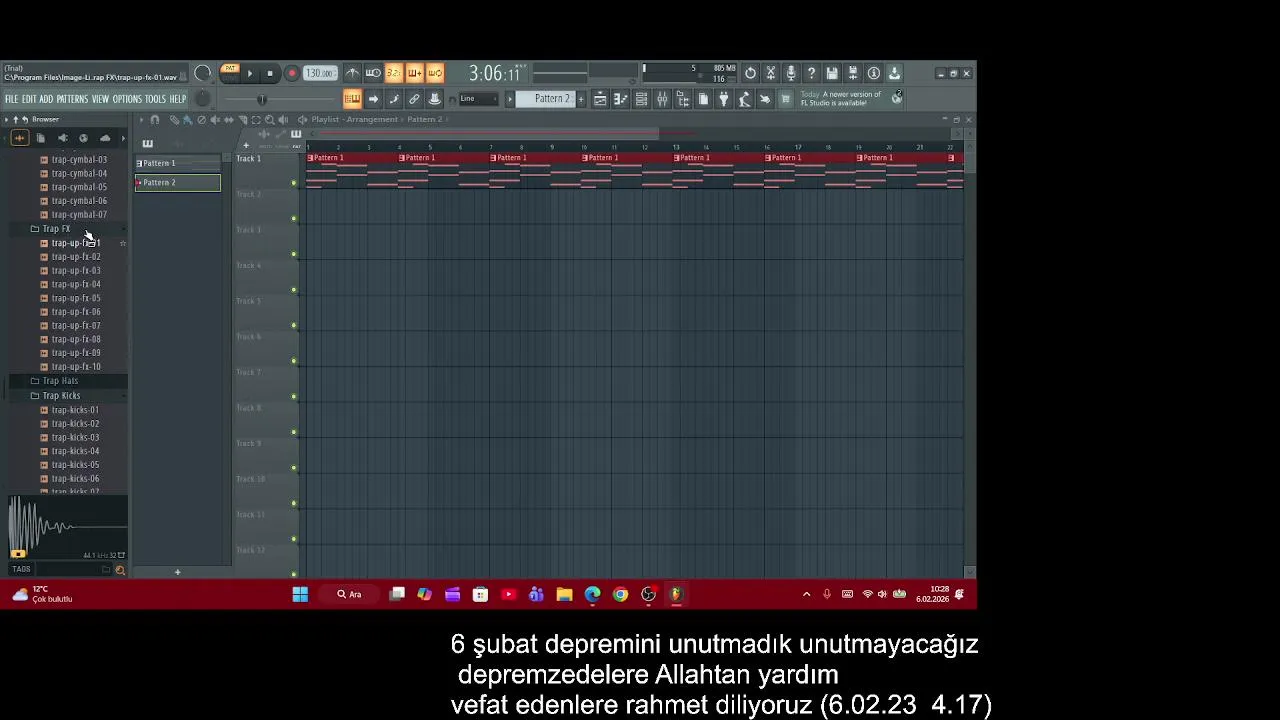1280x720 pixels.
Task: Open the OPTIONS menu
Action: (127, 99)
